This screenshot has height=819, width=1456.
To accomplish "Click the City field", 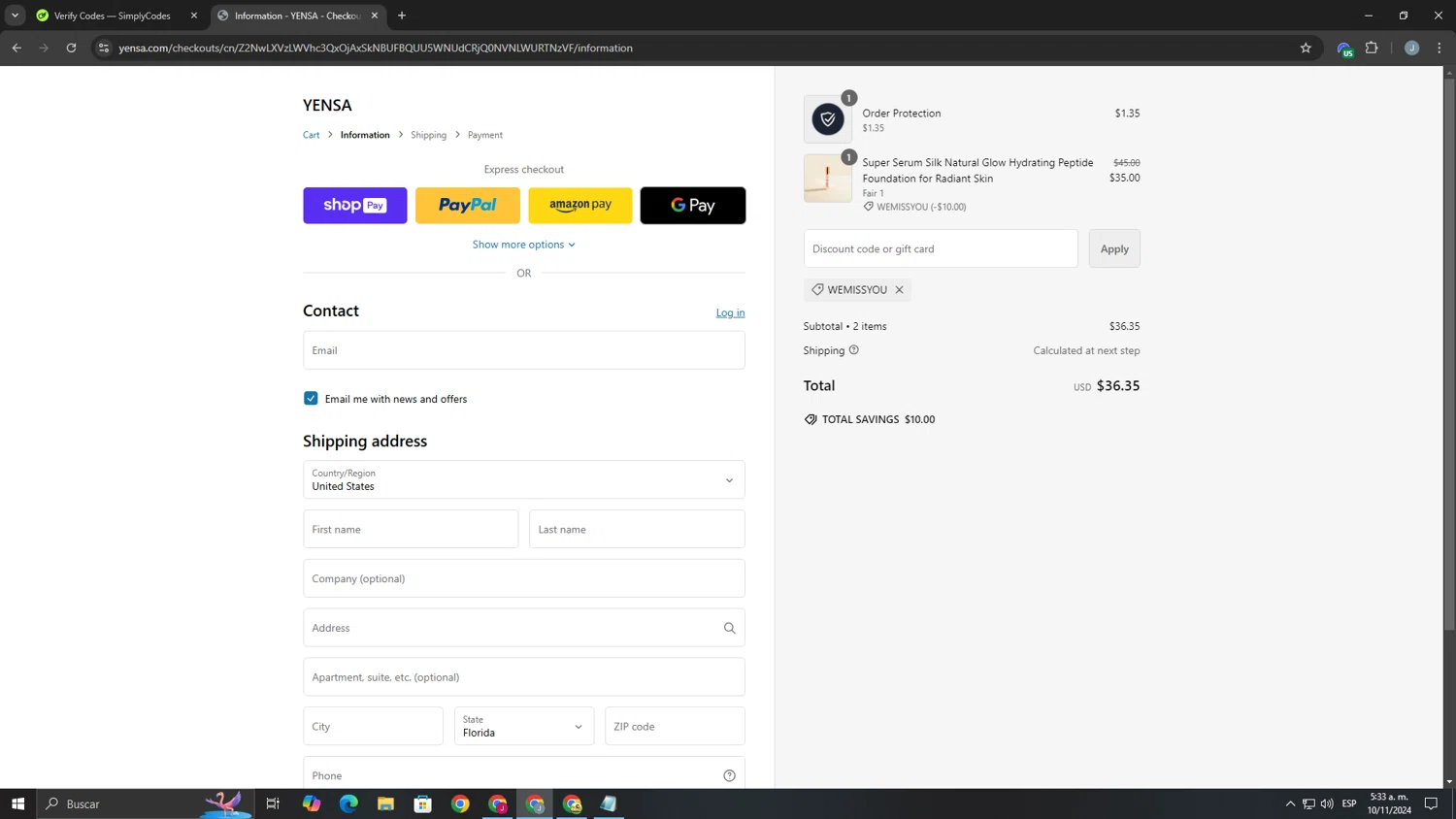I will pos(373,726).
